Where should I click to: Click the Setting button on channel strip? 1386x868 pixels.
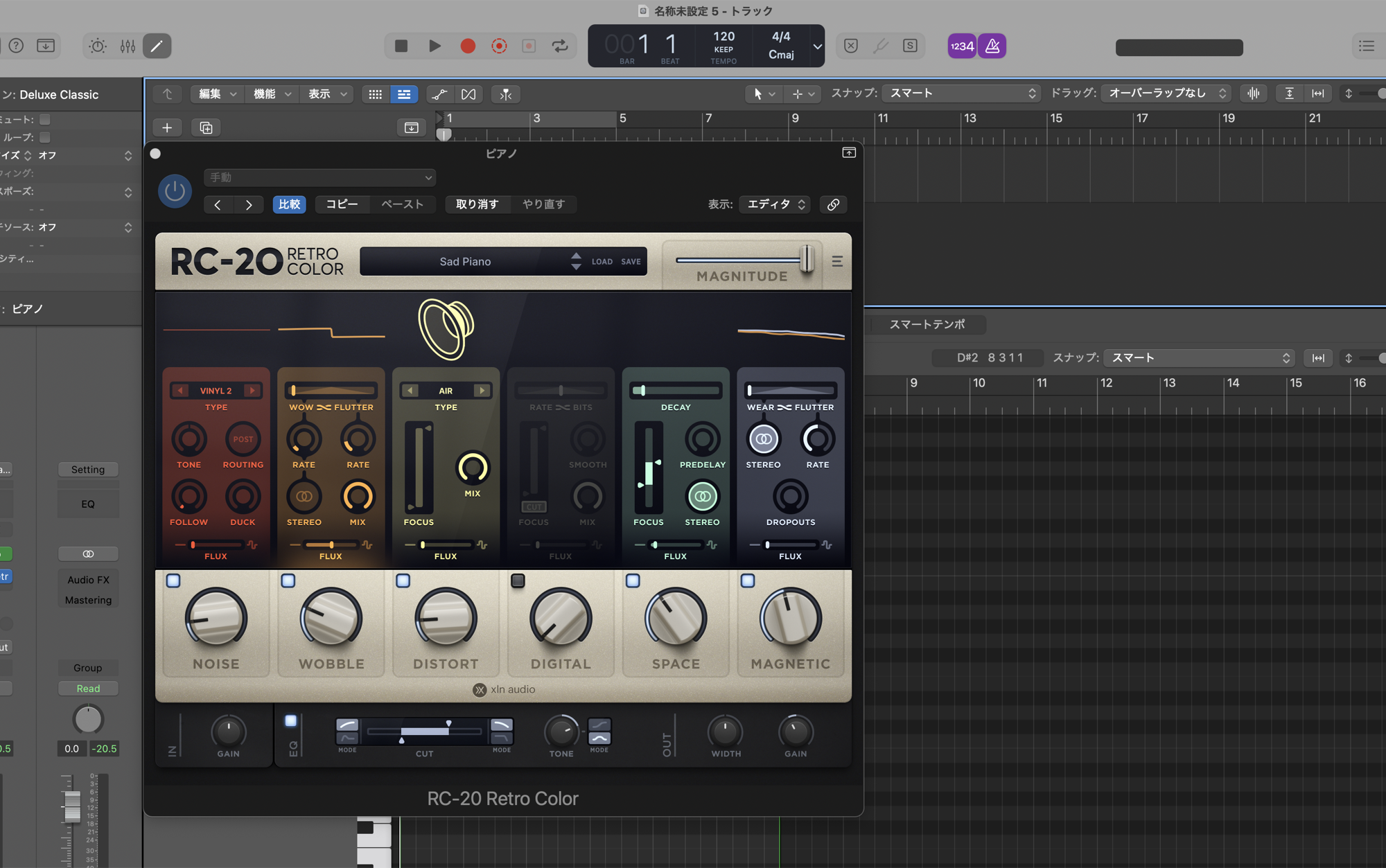coord(88,470)
